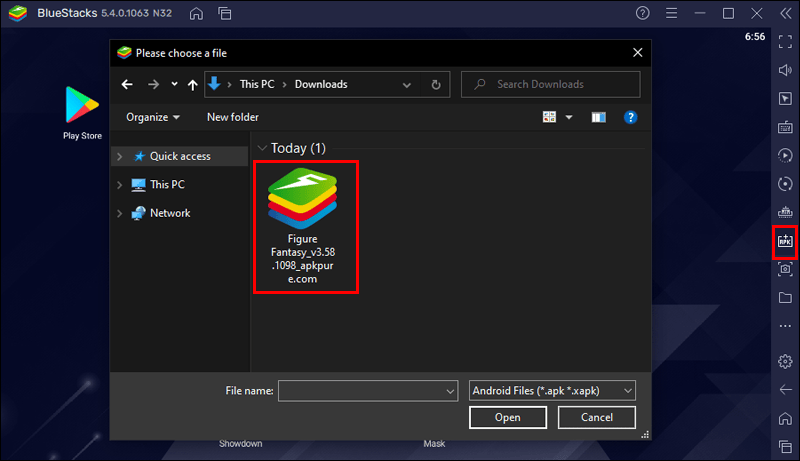Open the multi-instance windows icon in title bar
This screenshot has height=461, width=800.
[x=224, y=13]
